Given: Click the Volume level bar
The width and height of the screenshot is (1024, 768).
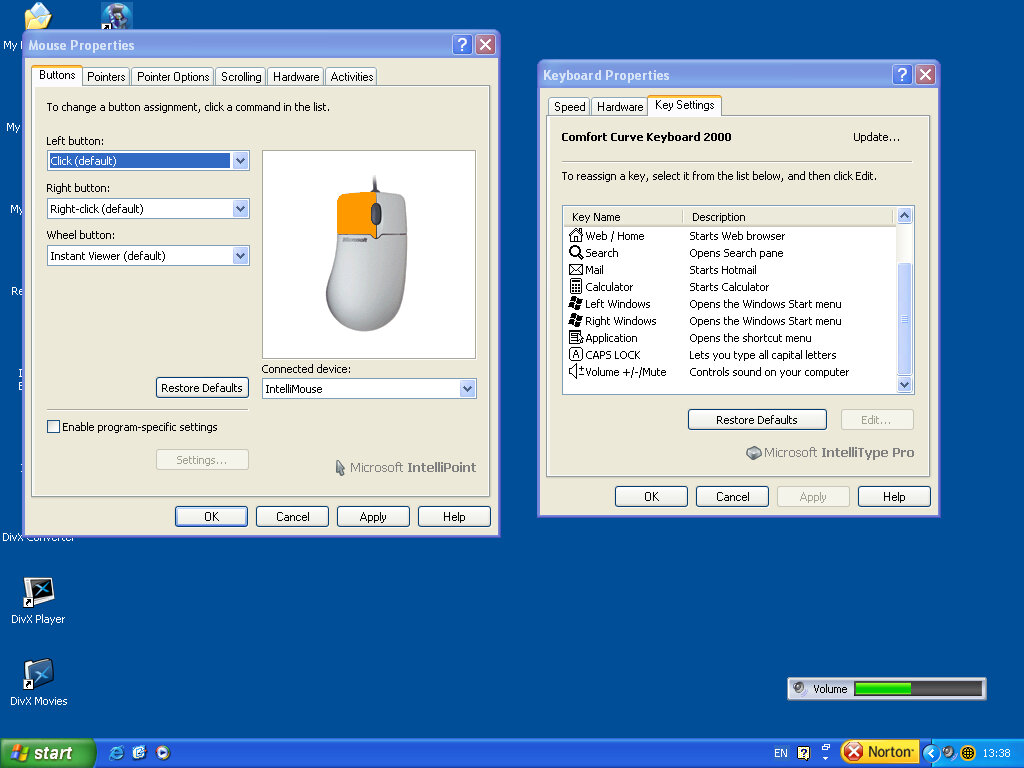Looking at the screenshot, I should click(x=918, y=689).
